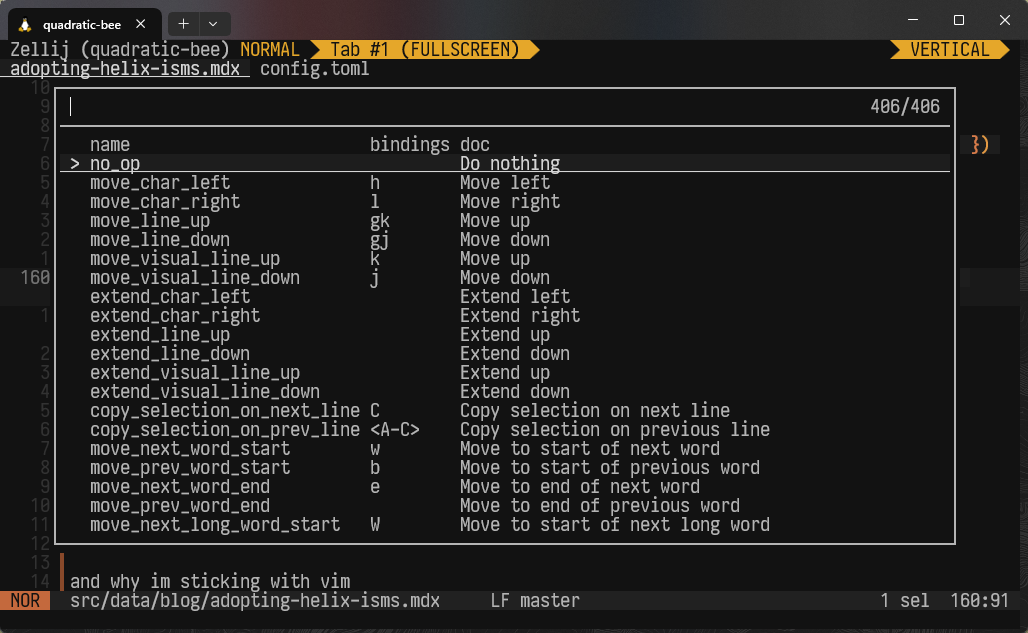The image size is (1028, 633).
Task: Select move_char_right command row
Action: (x=505, y=201)
